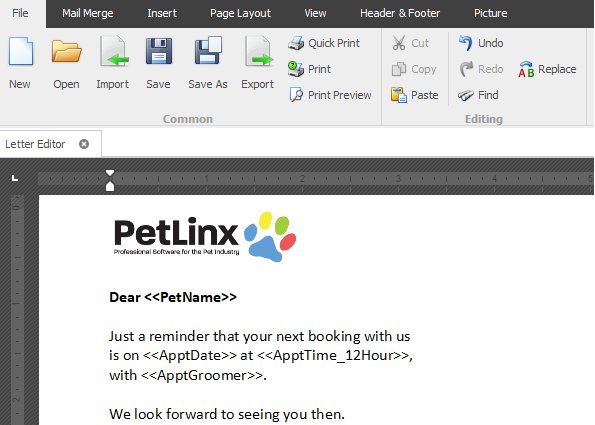Show Print Preview of the letter

(330, 95)
